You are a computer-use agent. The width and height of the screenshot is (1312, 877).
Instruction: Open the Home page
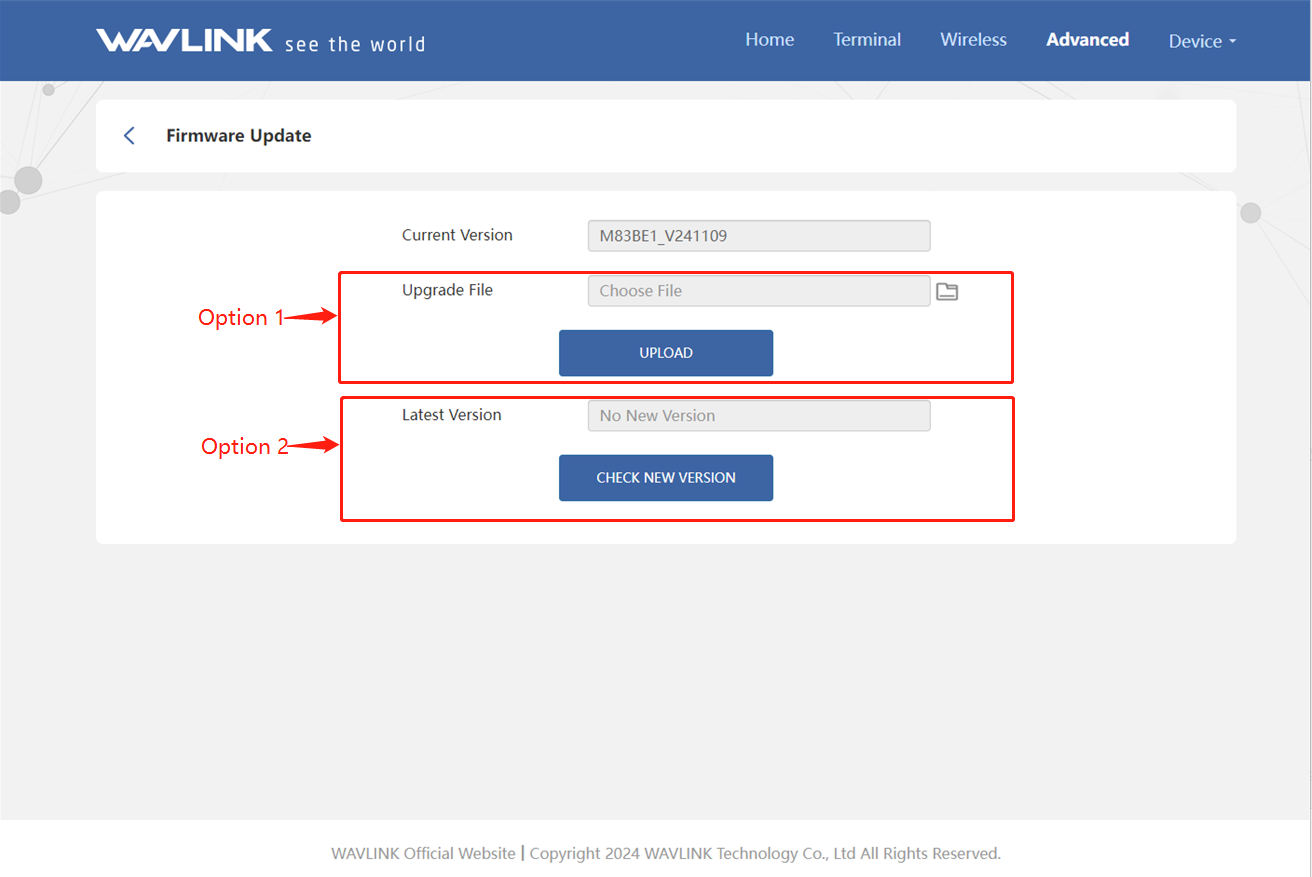click(x=769, y=40)
